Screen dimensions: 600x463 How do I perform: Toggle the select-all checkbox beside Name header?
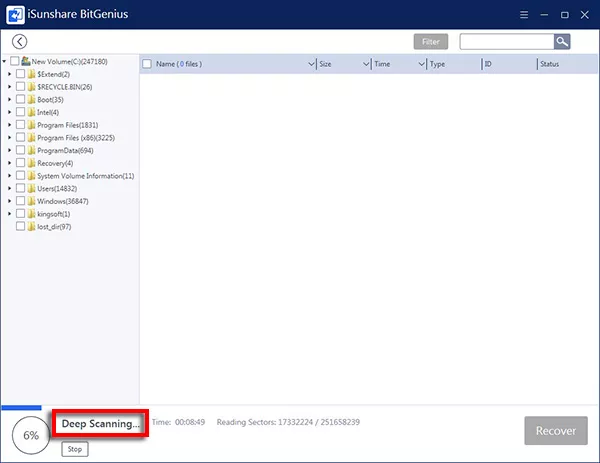147,64
